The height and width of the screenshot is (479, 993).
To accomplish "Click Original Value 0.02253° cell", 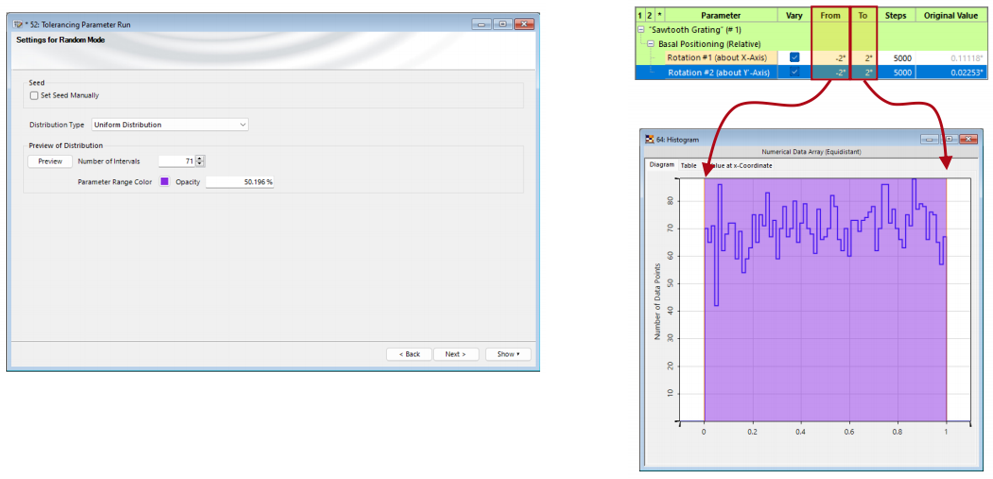I will (x=951, y=72).
